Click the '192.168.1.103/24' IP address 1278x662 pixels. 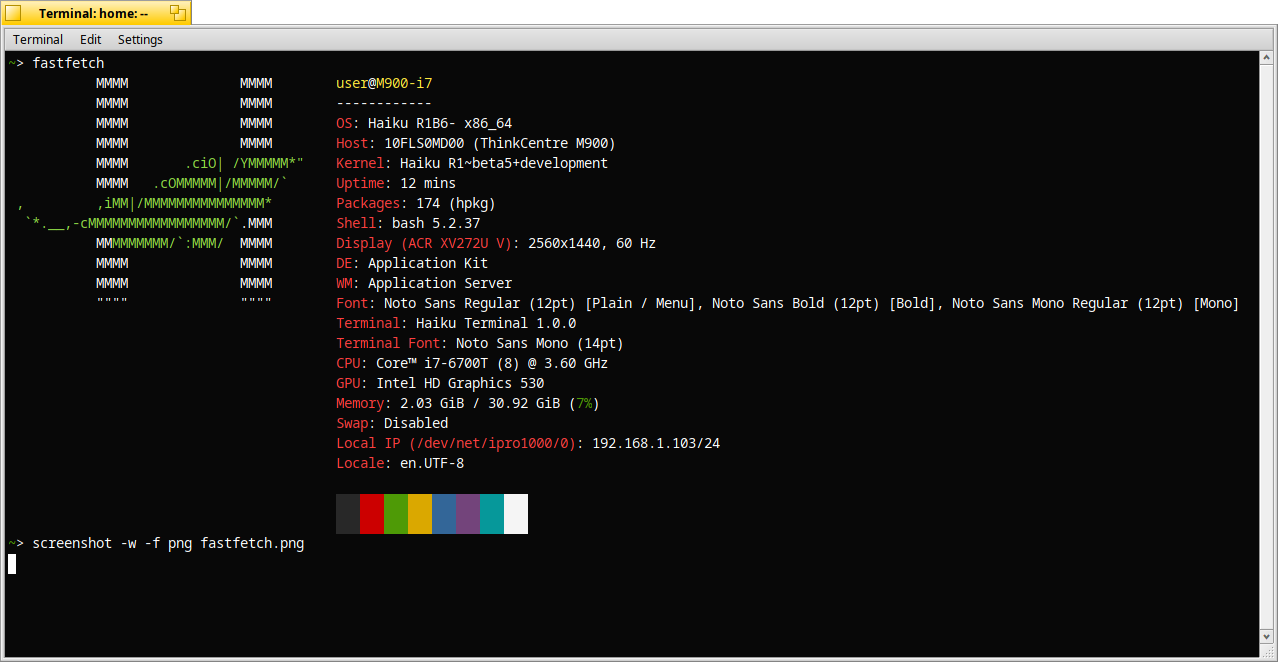tap(656, 443)
